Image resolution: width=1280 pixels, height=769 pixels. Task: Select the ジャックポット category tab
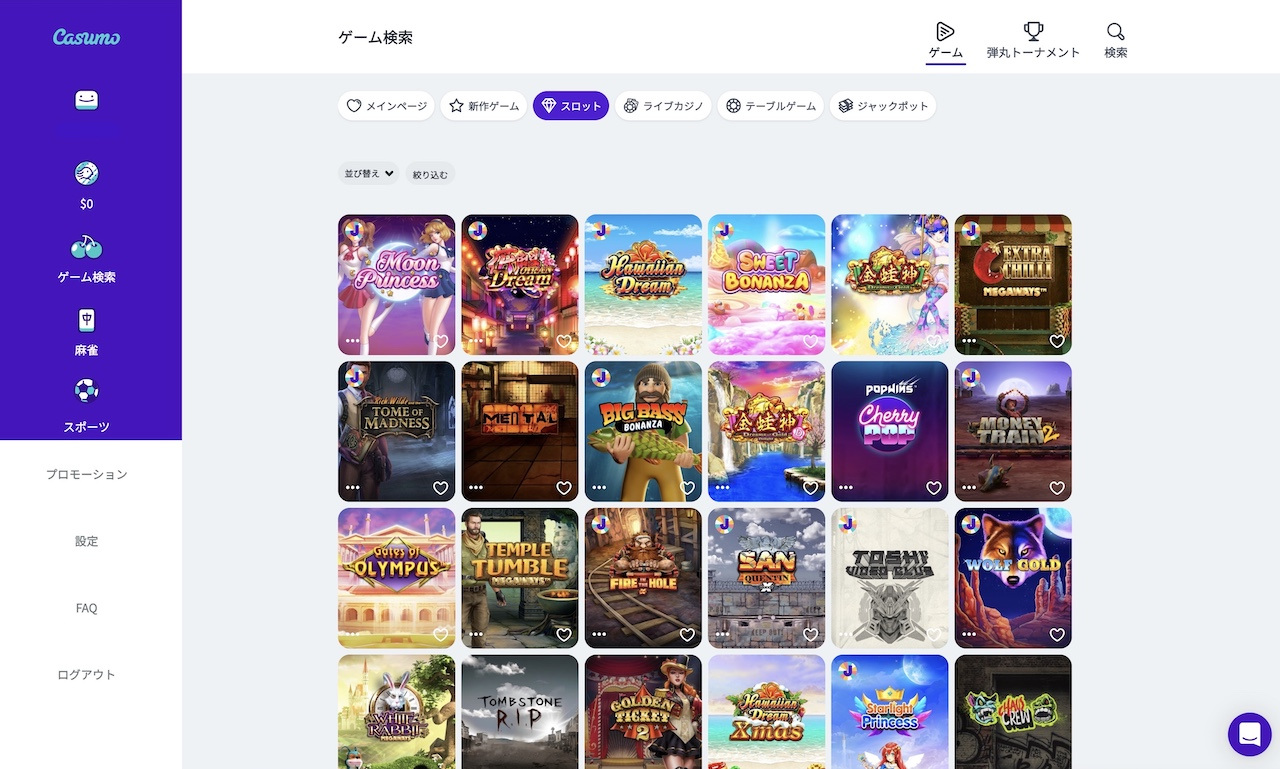(x=882, y=106)
